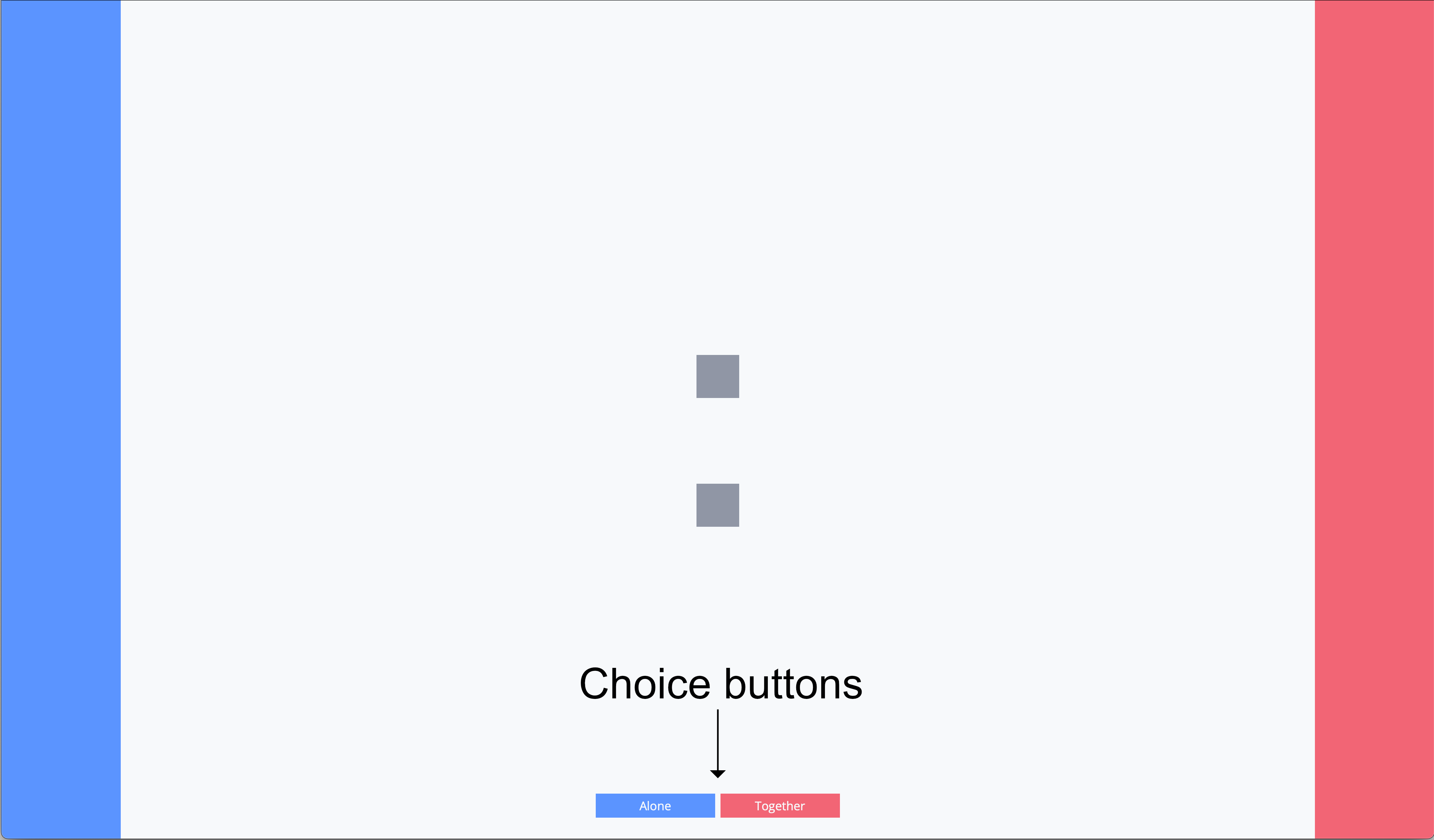Screen dimensions: 1434x840
Task: Click the "Alone" label text
Action: (655, 806)
